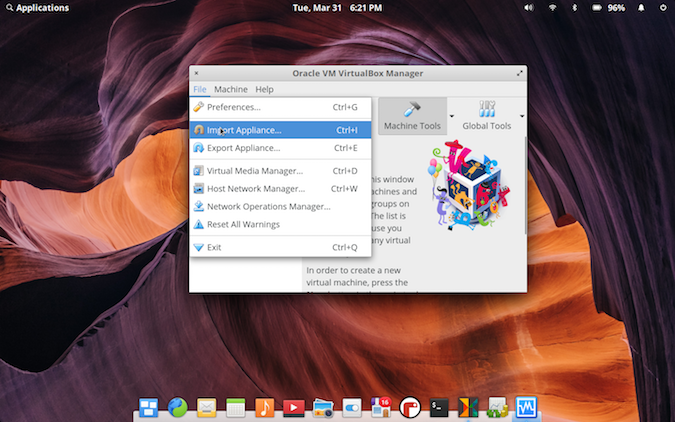Open the date and time indicator
The width and height of the screenshot is (675, 422).
point(338,8)
